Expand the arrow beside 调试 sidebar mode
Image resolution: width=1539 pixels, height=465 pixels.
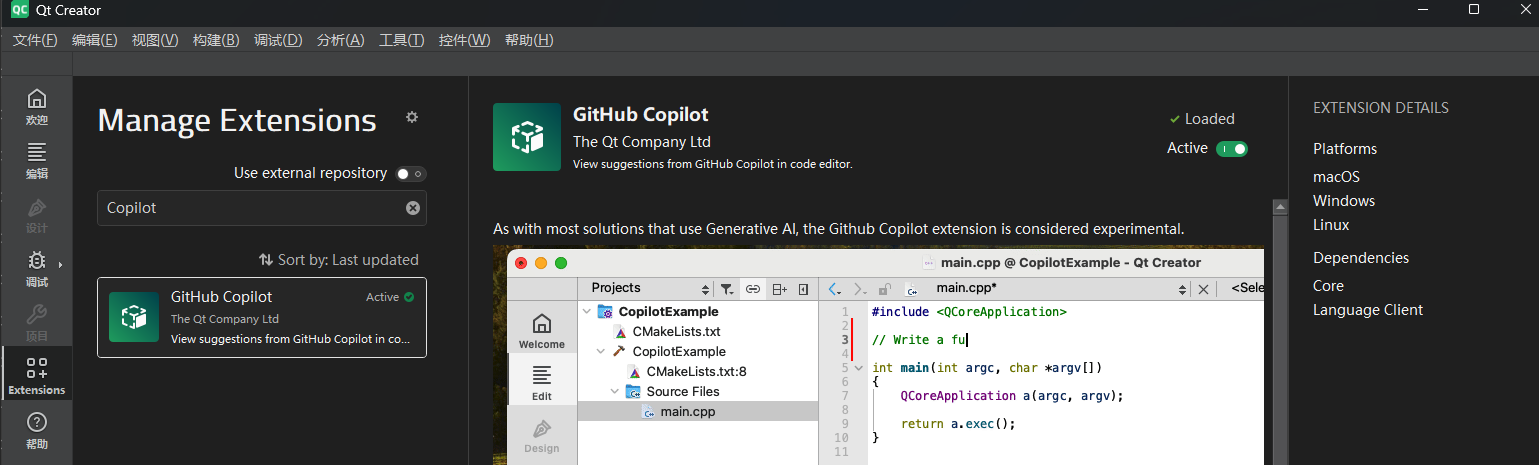tap(60, 265)
